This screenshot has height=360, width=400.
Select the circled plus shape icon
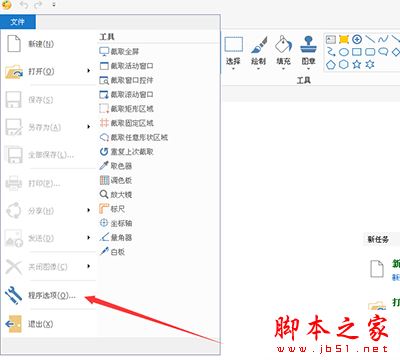pyautogui.click(x=357, y=40)
